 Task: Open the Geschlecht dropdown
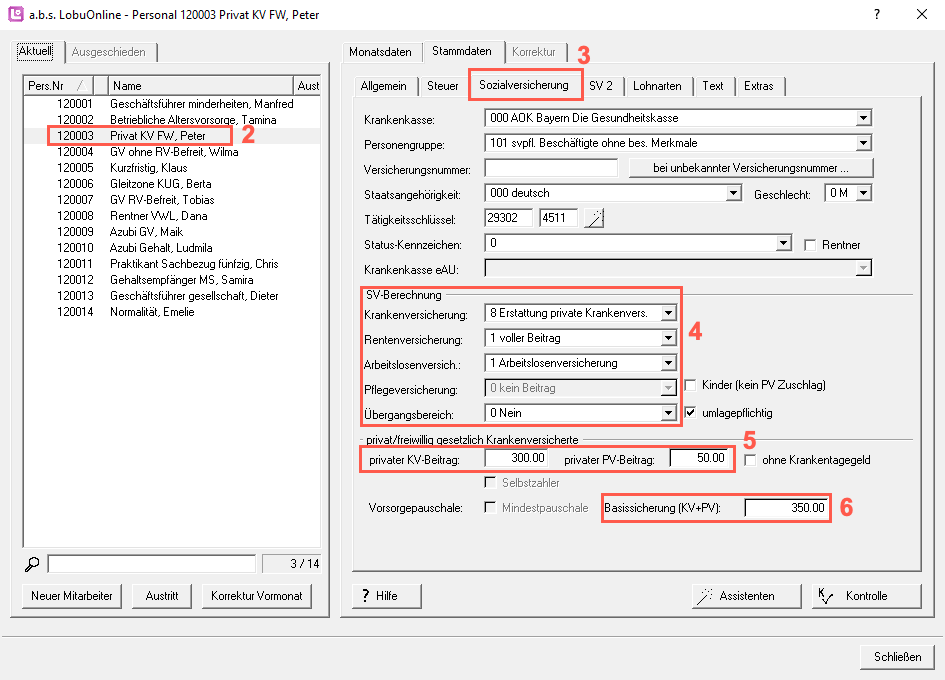pos(864,193)
